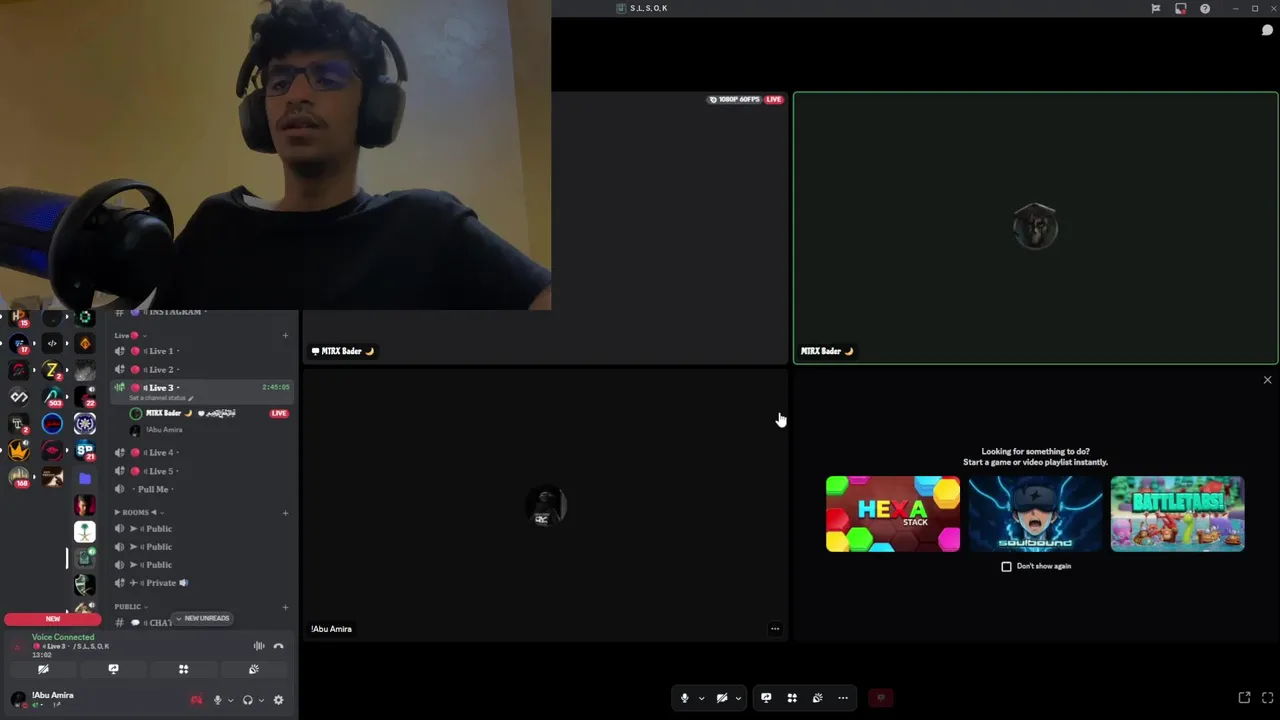The width and height of the screenshot is (1280, 720).
Task: Join the Pull Me voice channel
Action: point(200,489)
